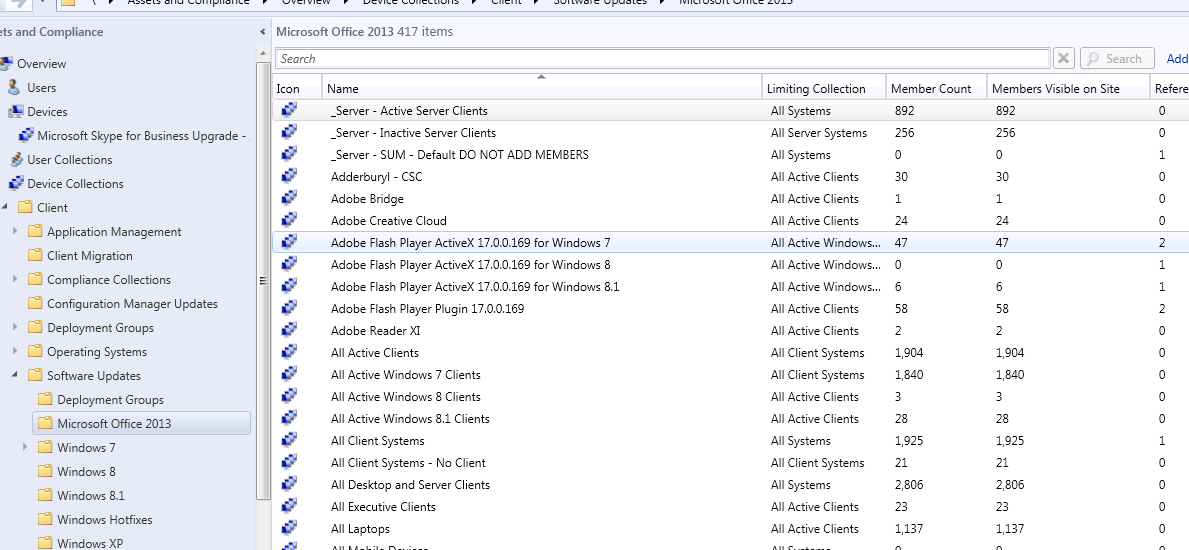
Task: Click the Users icon in the navigation pane
Action: (x=14, y=87)
